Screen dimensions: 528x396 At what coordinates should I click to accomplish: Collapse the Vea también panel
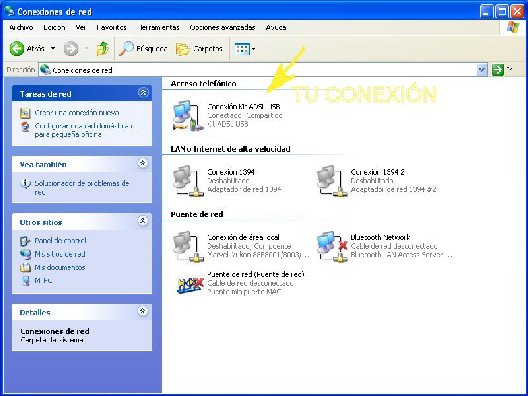pos(143,163)
